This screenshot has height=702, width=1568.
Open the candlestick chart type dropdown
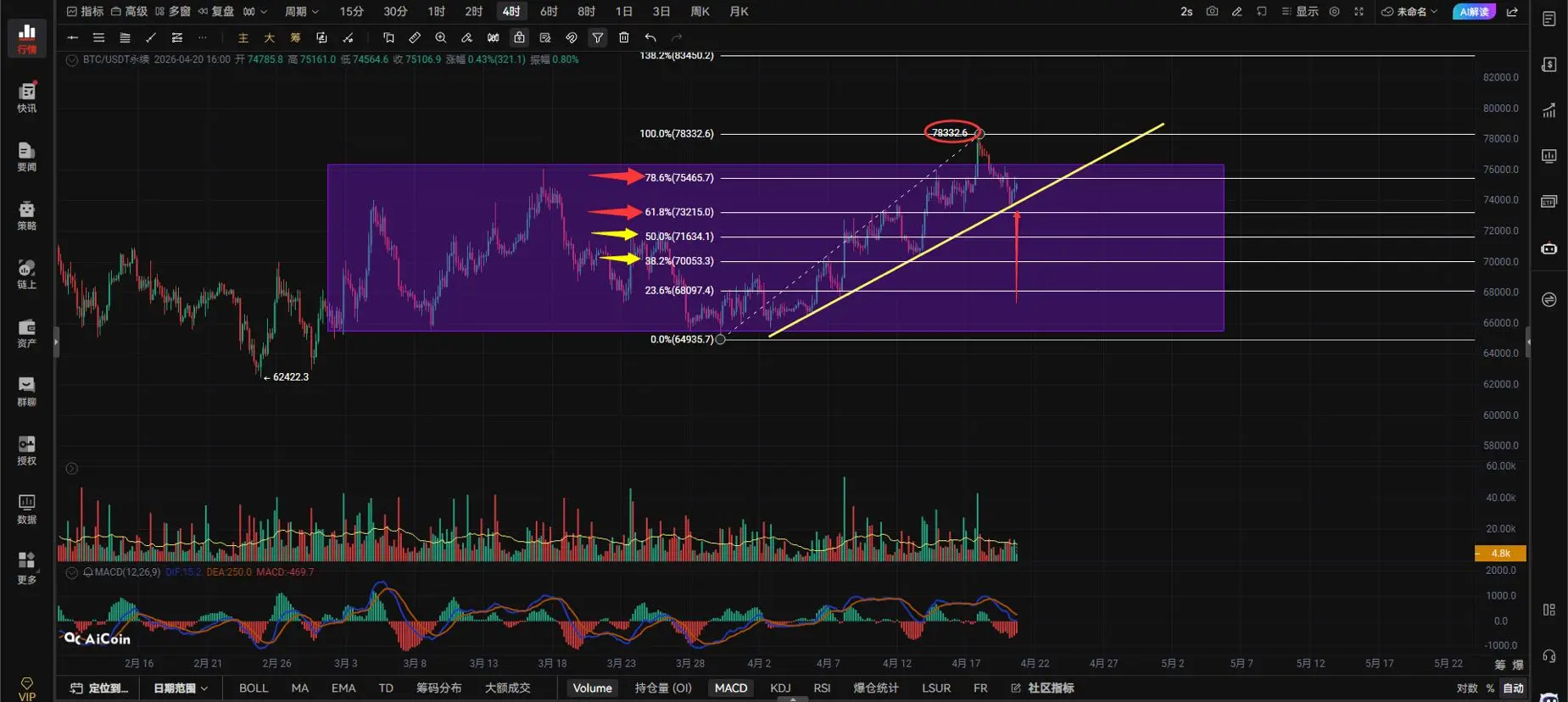click(254, 12)
